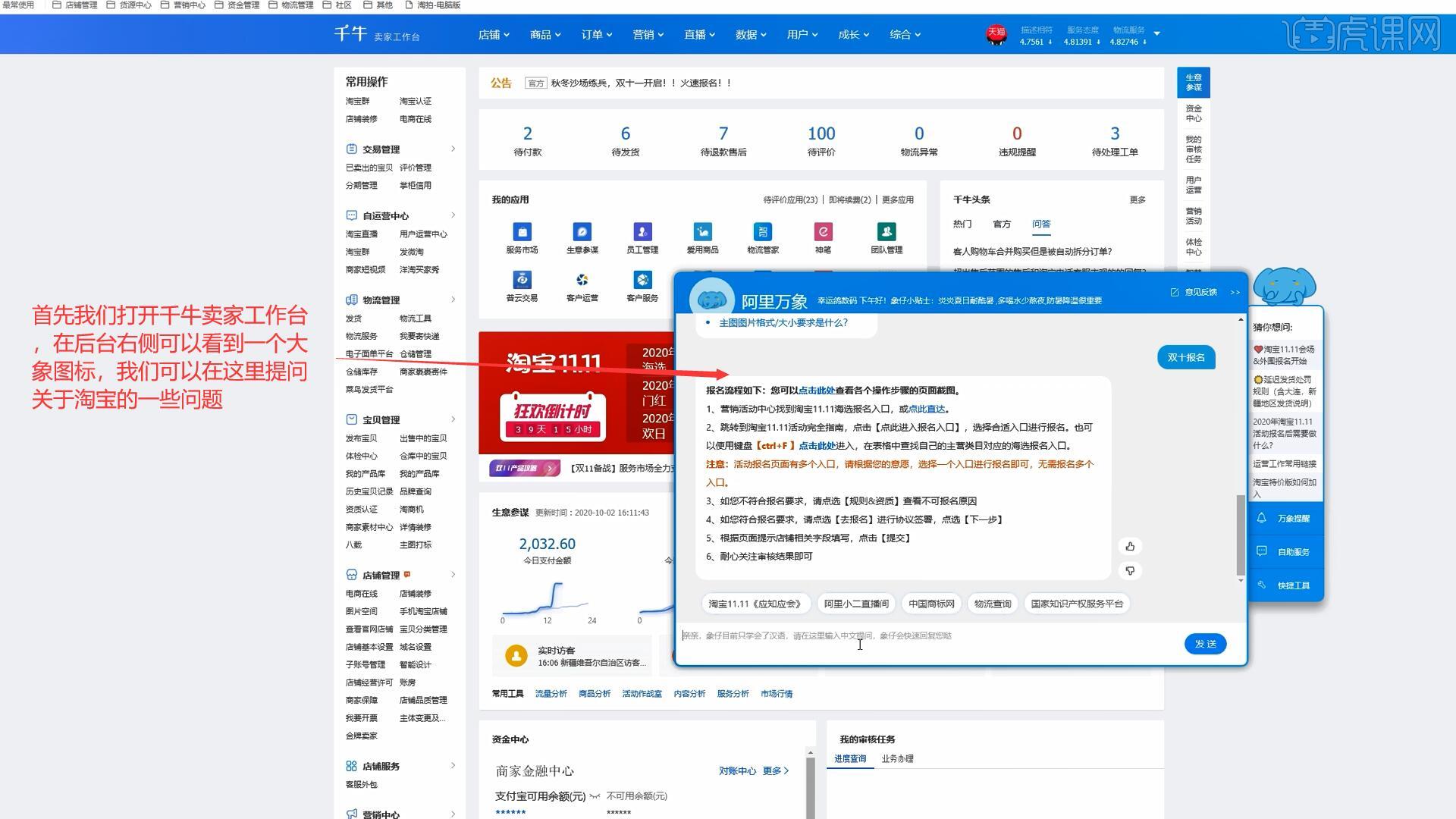Viewport: 1456px width, 819px height.
Task: Open the 神笔 app icon
Action: (823, 232)
